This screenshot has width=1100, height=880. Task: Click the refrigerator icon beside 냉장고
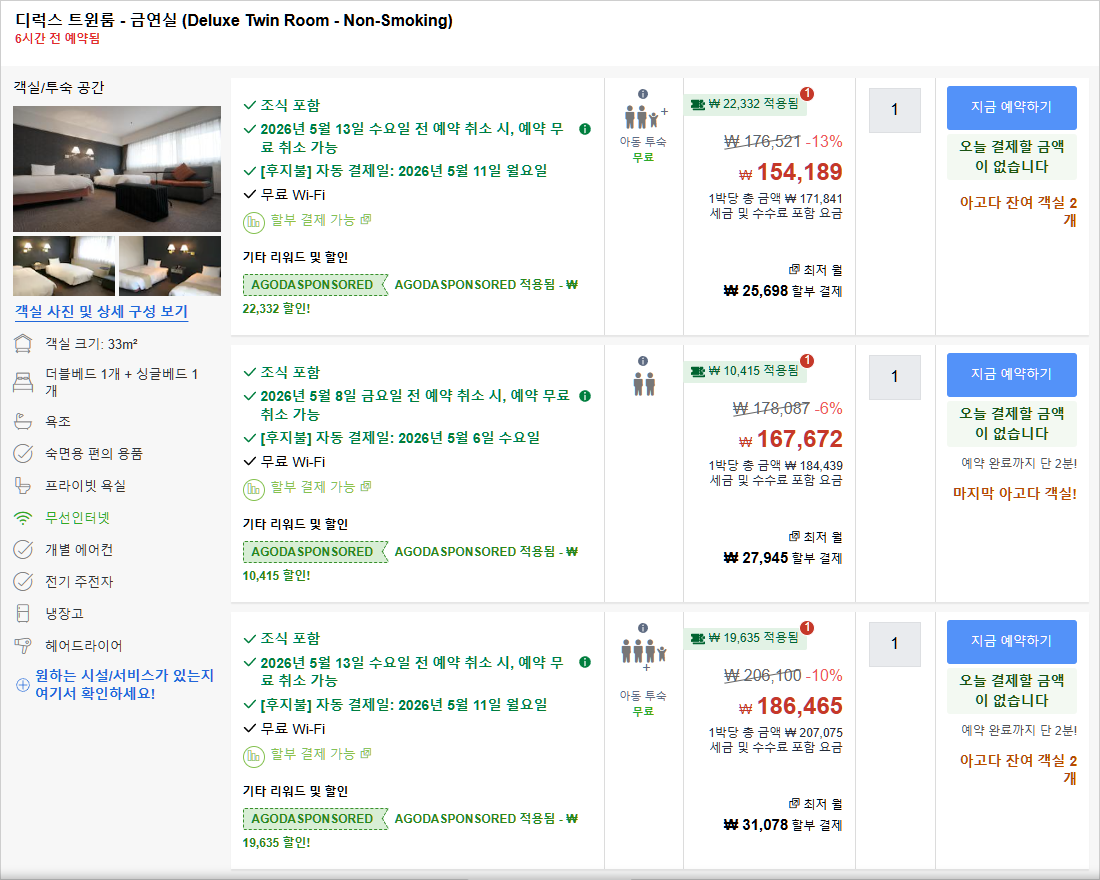23,613
